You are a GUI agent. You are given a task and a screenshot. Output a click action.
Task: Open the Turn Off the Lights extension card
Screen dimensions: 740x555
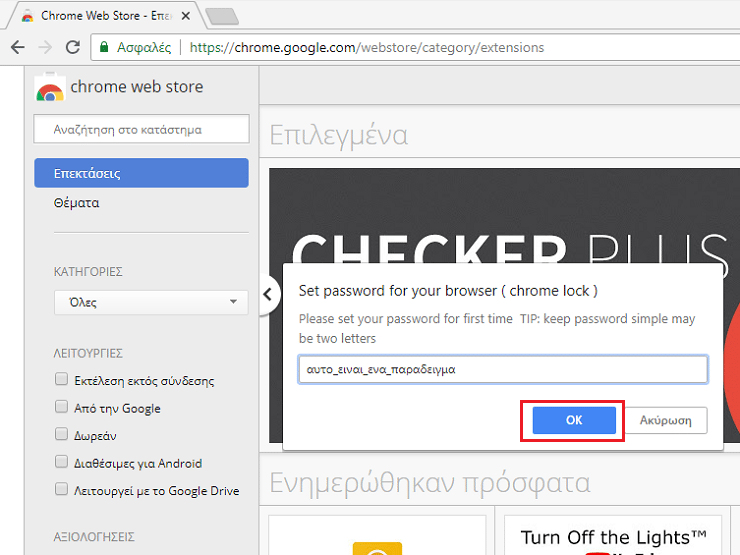pyautogui.click(x=613, y=536)
